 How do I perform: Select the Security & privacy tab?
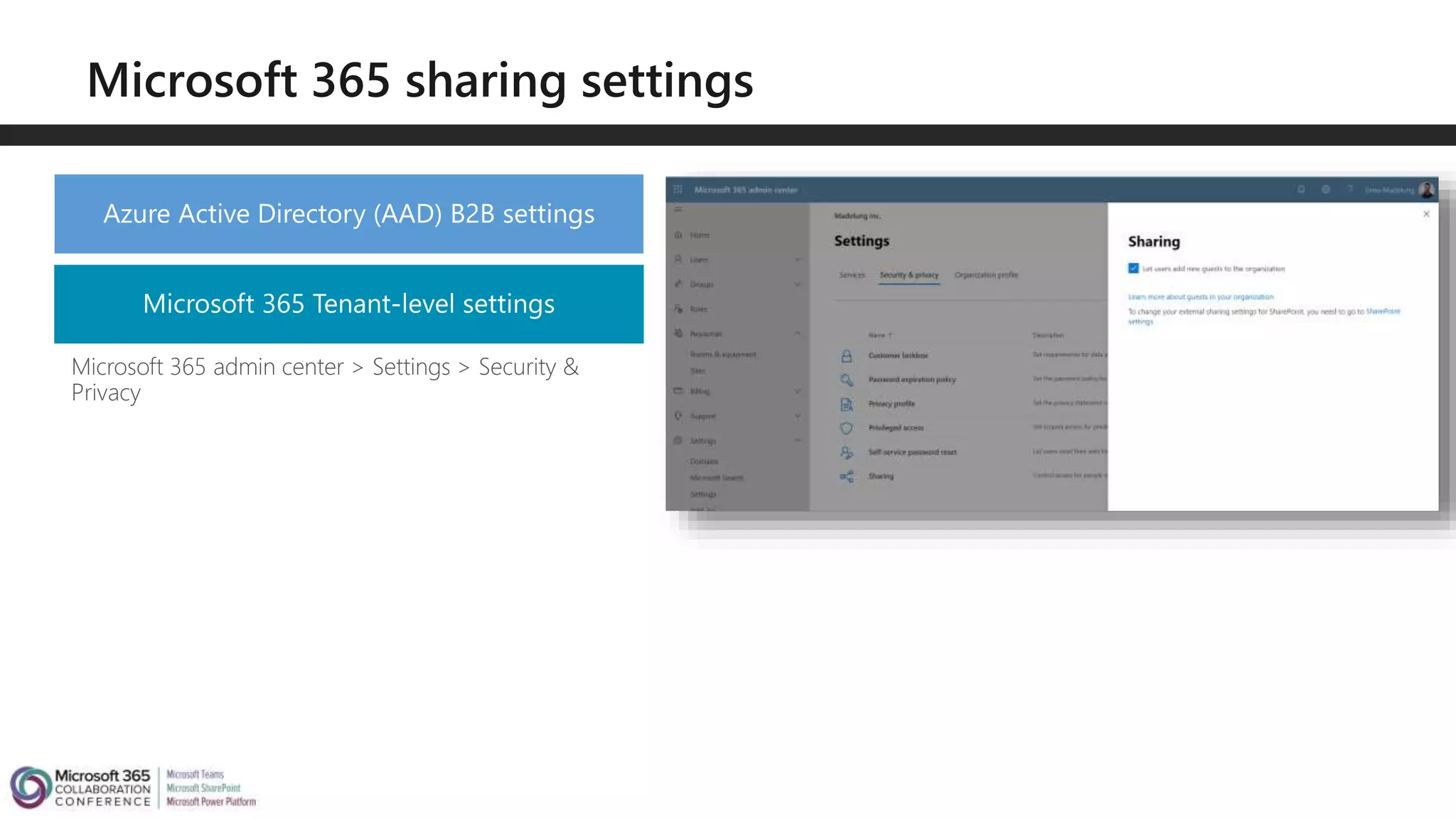pos(909,275)
